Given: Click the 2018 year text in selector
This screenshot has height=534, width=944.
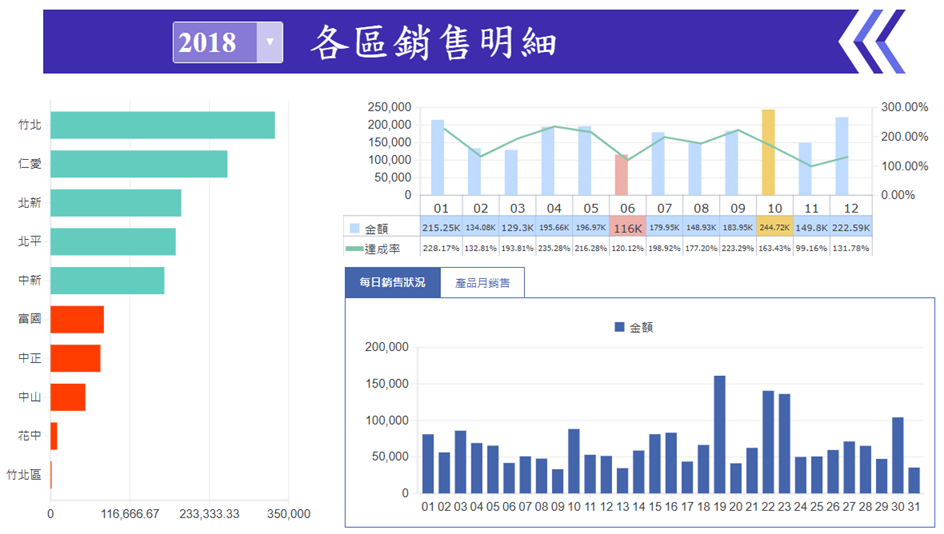Looking at the screenshot, I should 208,43.
